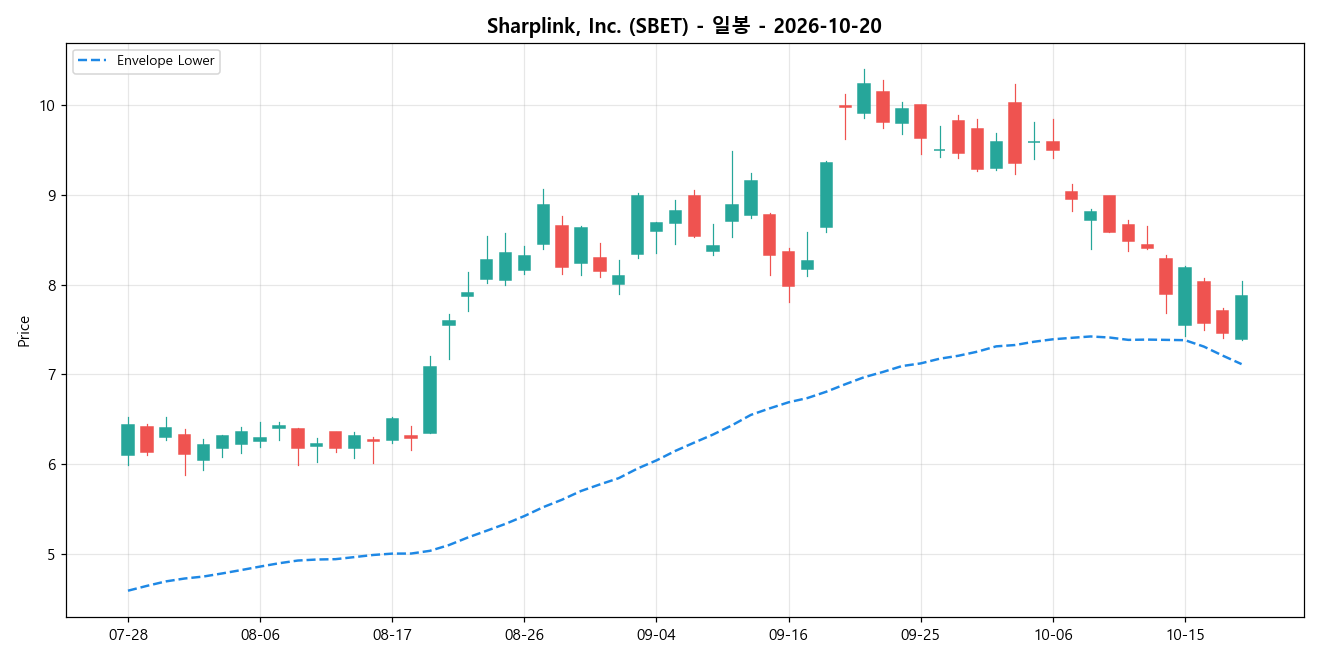Click the 09-25 x-axis date label
The width and height of the screenshot is (1320, 660).
pyautogui.click(x=920, y=635)
